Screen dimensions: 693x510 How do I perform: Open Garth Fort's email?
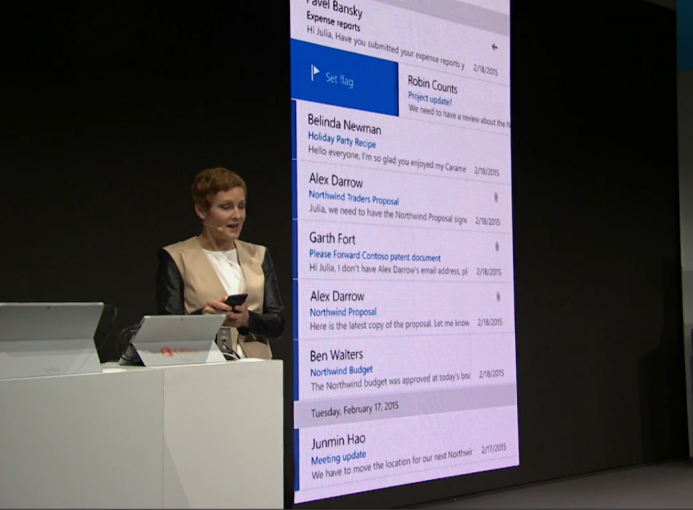[x=404, y=251]
